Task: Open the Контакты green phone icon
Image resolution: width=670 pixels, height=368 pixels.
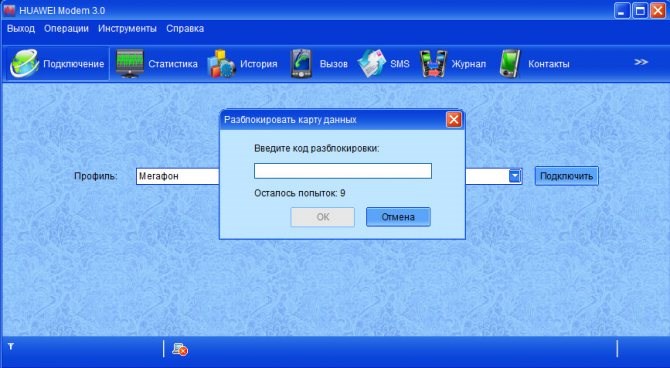Action: tap(510, 64)
